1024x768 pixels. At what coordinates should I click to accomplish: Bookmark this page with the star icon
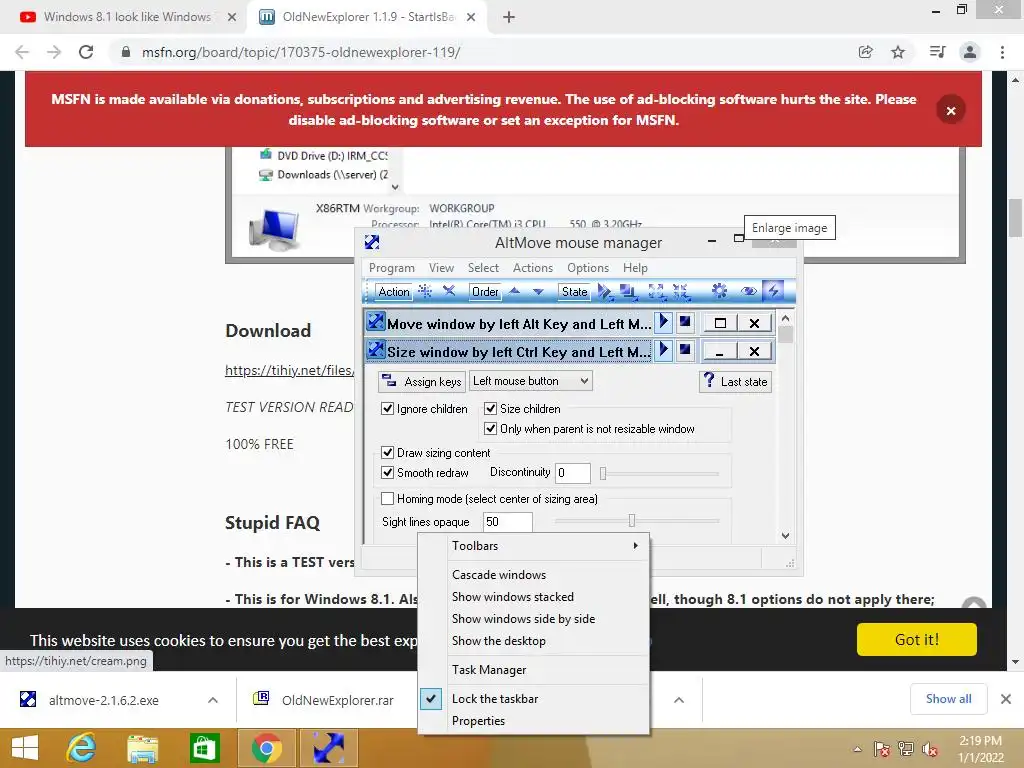pyautogui.click(x=899, y=52)
